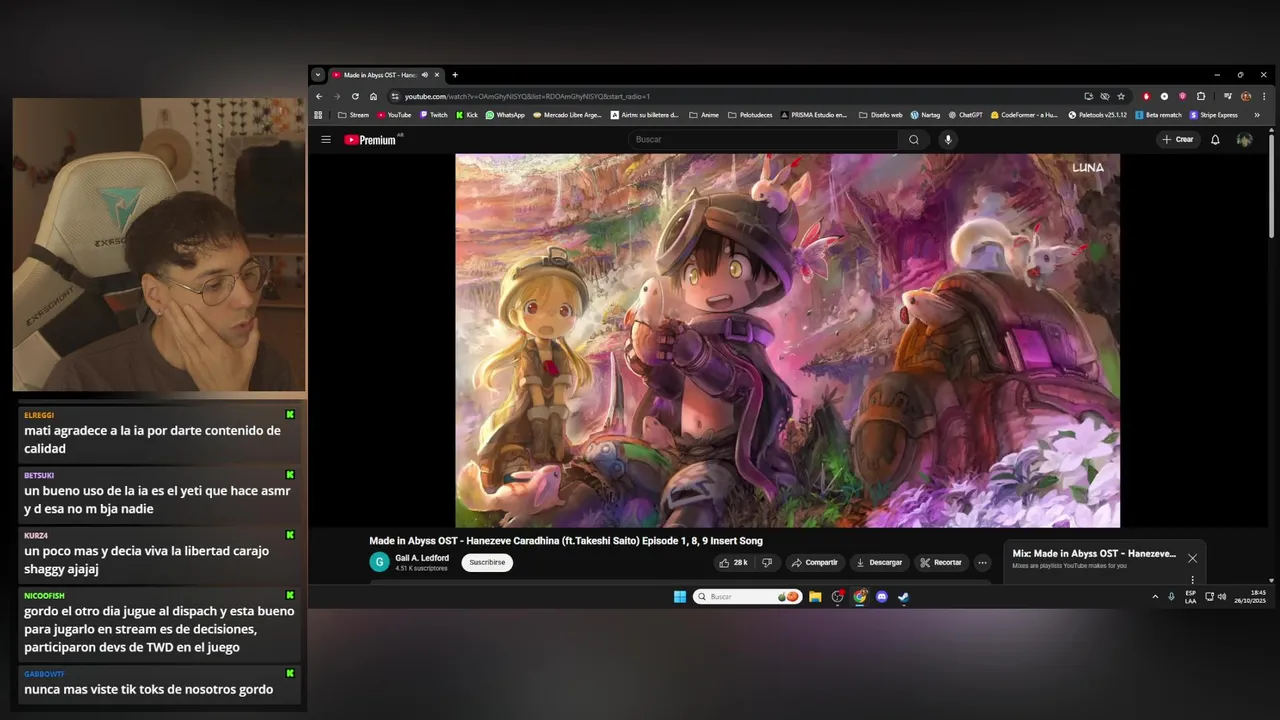Open the ChatGPT bookmark
Image resolution: width=1280 pixels, height=720 pixels.
965,115
